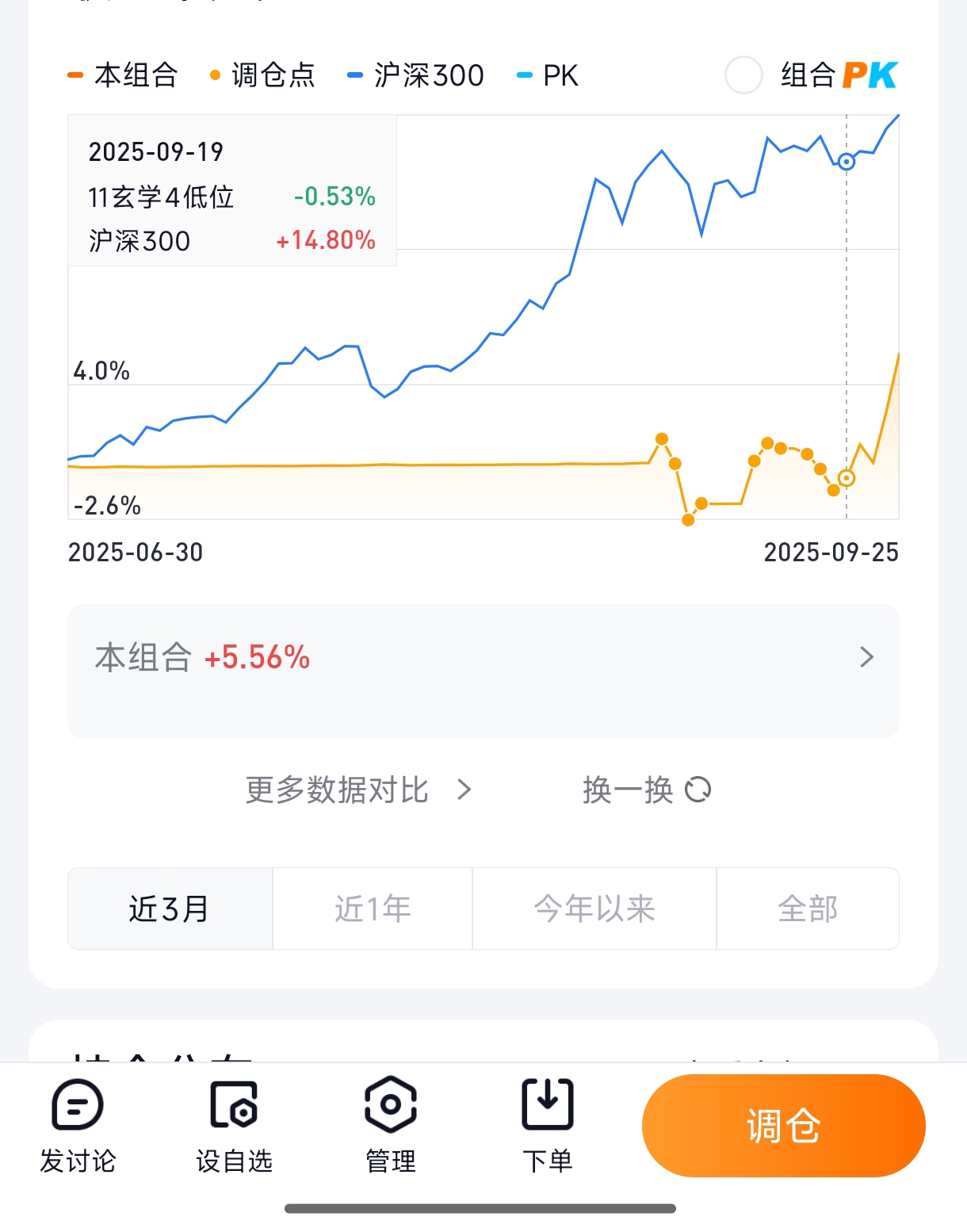
Task: Select the 全部 time range tab
Action: tap(808, 909)
